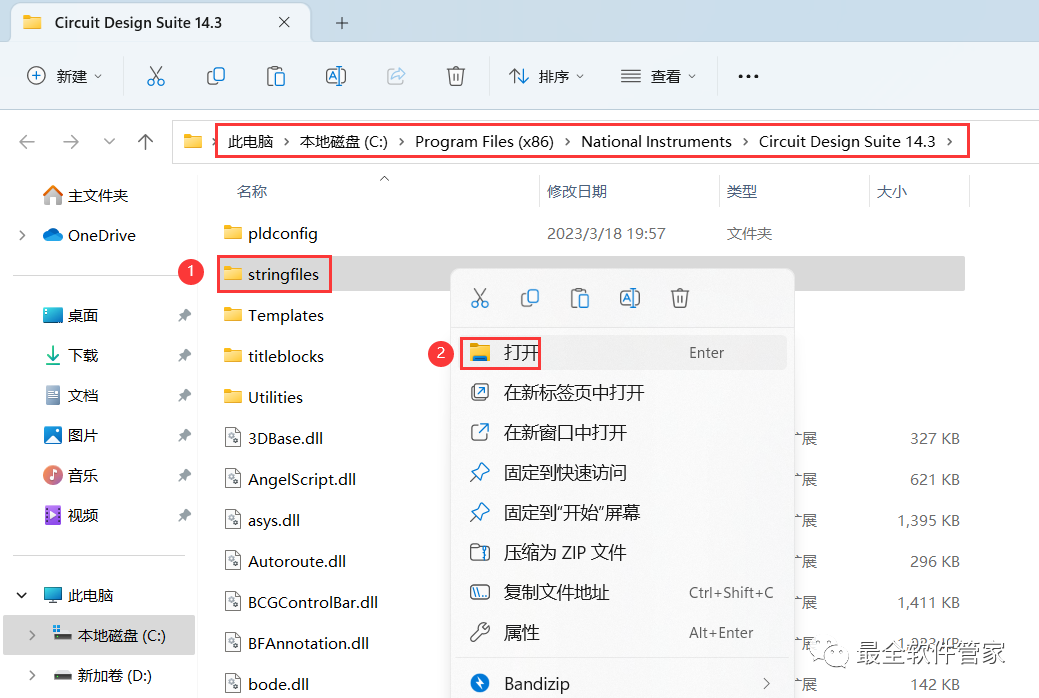Click the Paste icon in the top toolbar
This screenshot has height=698, width=1039.
[276, 76]
